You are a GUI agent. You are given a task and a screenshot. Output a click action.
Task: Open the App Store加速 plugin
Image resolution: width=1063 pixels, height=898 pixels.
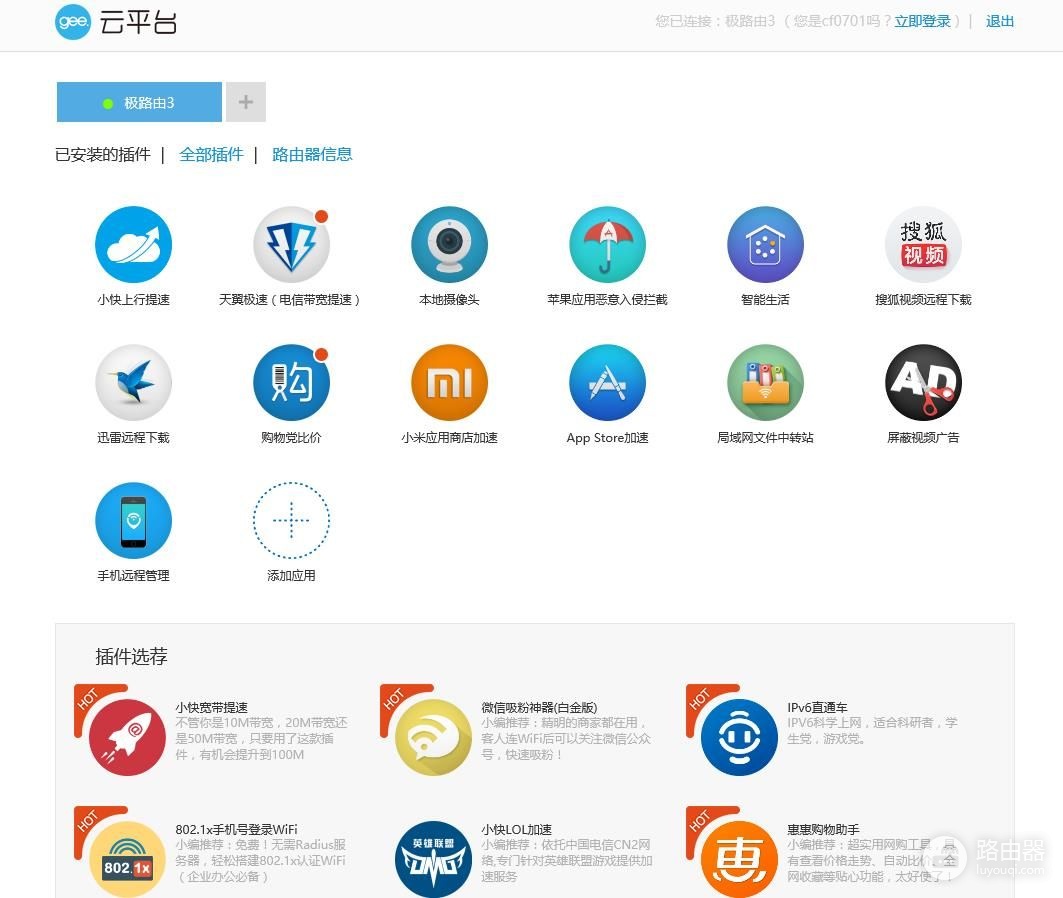(607, 382)
